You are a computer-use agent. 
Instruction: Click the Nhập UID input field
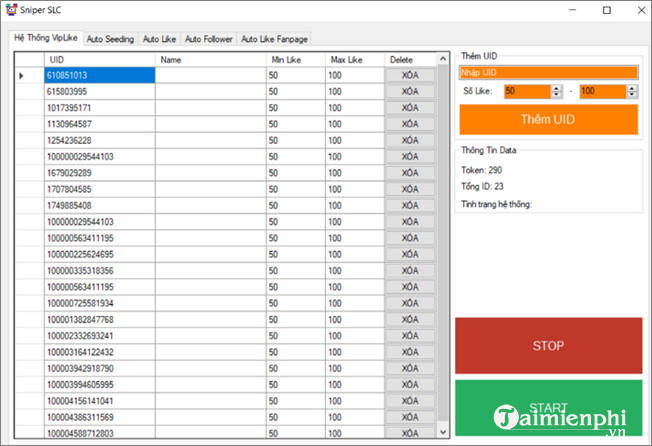point(548,72)
